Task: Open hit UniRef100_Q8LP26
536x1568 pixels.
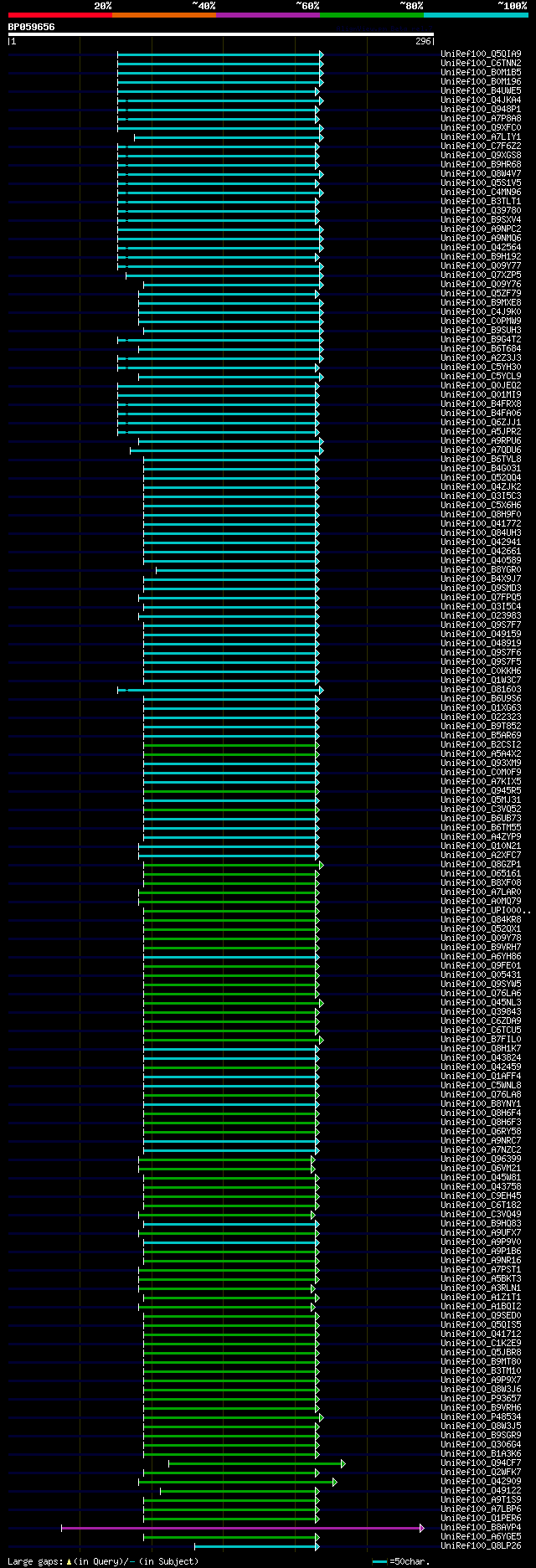Action: pyautogui.click(x=481, y=1546)
